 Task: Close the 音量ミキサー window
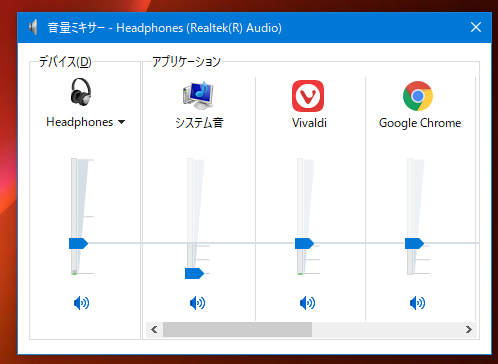pyautogui.click(x=476, y=27)
